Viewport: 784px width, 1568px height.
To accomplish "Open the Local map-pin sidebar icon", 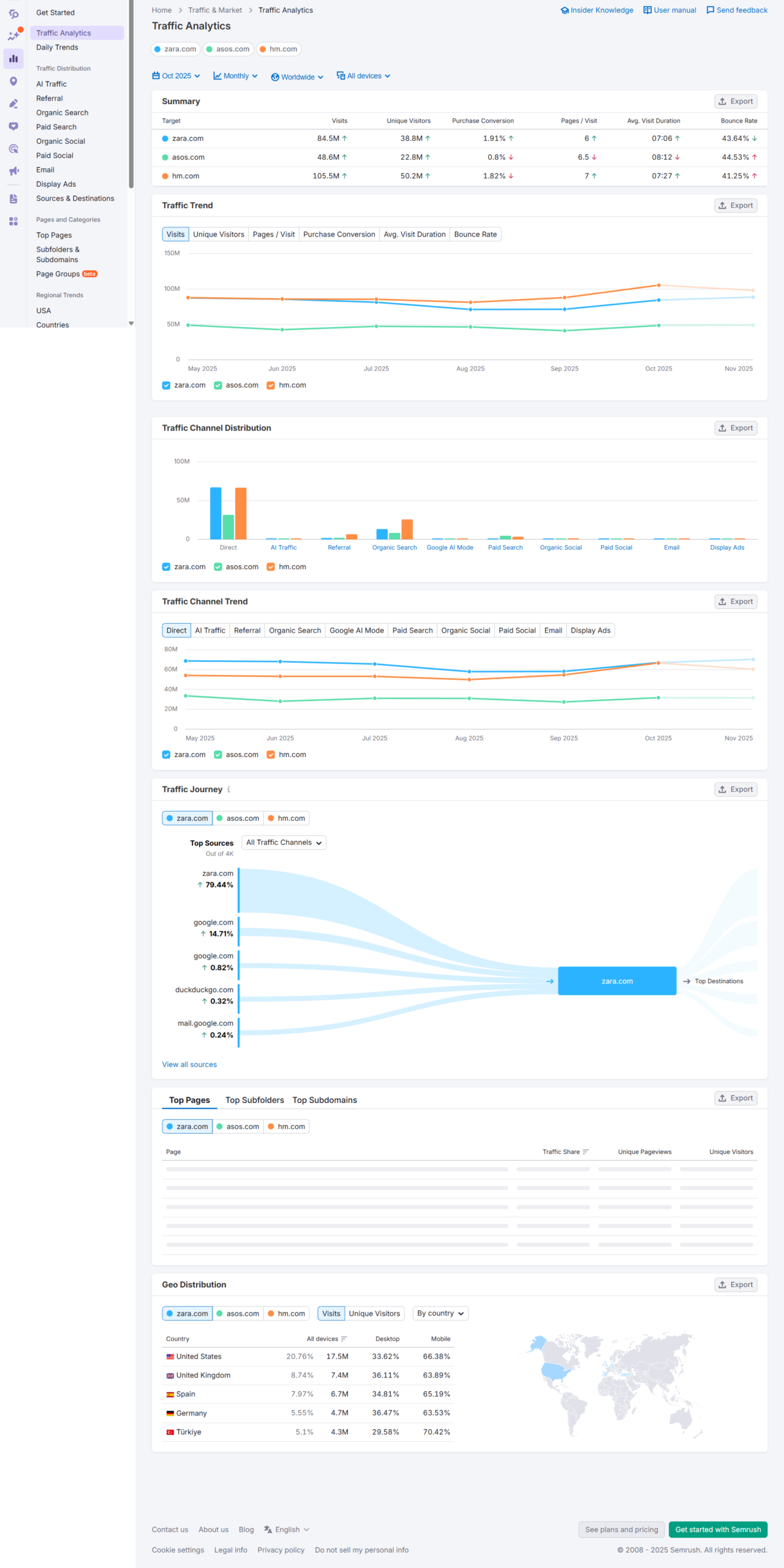I will coord(13,81).
